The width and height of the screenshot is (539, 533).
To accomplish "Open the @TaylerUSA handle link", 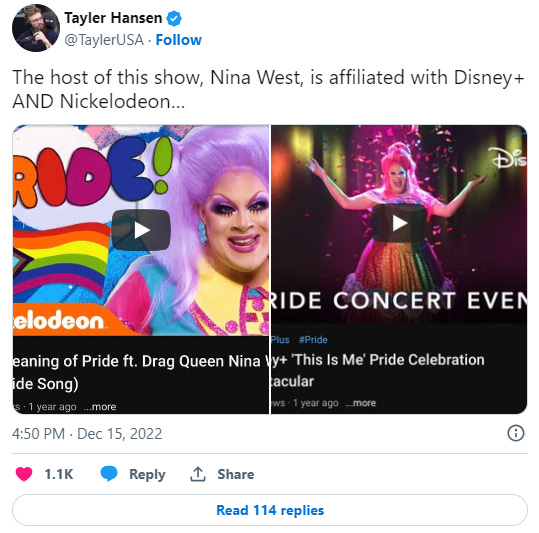I will (104, 40).
